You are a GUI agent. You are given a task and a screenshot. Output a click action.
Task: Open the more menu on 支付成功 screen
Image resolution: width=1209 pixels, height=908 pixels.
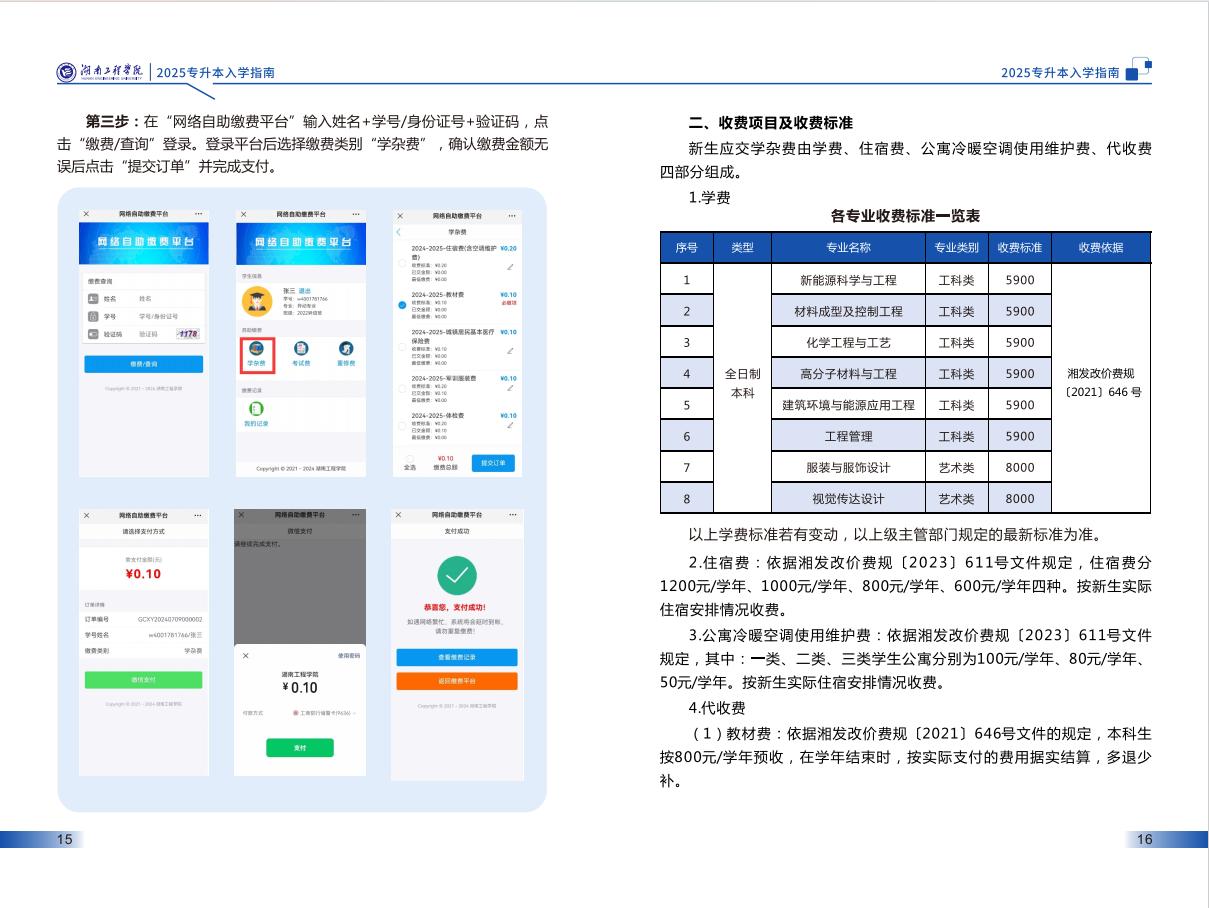(x=513, y=514)
